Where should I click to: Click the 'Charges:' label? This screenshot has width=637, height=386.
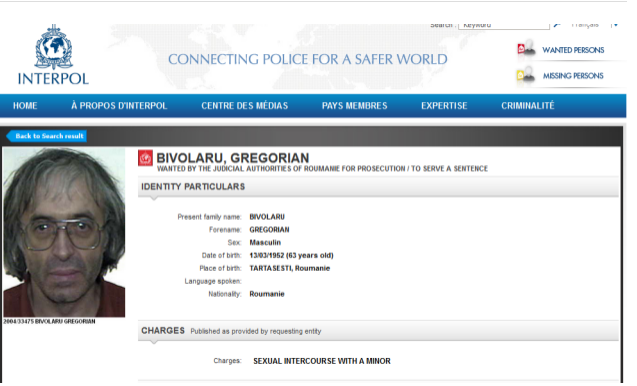pos(228,361)
